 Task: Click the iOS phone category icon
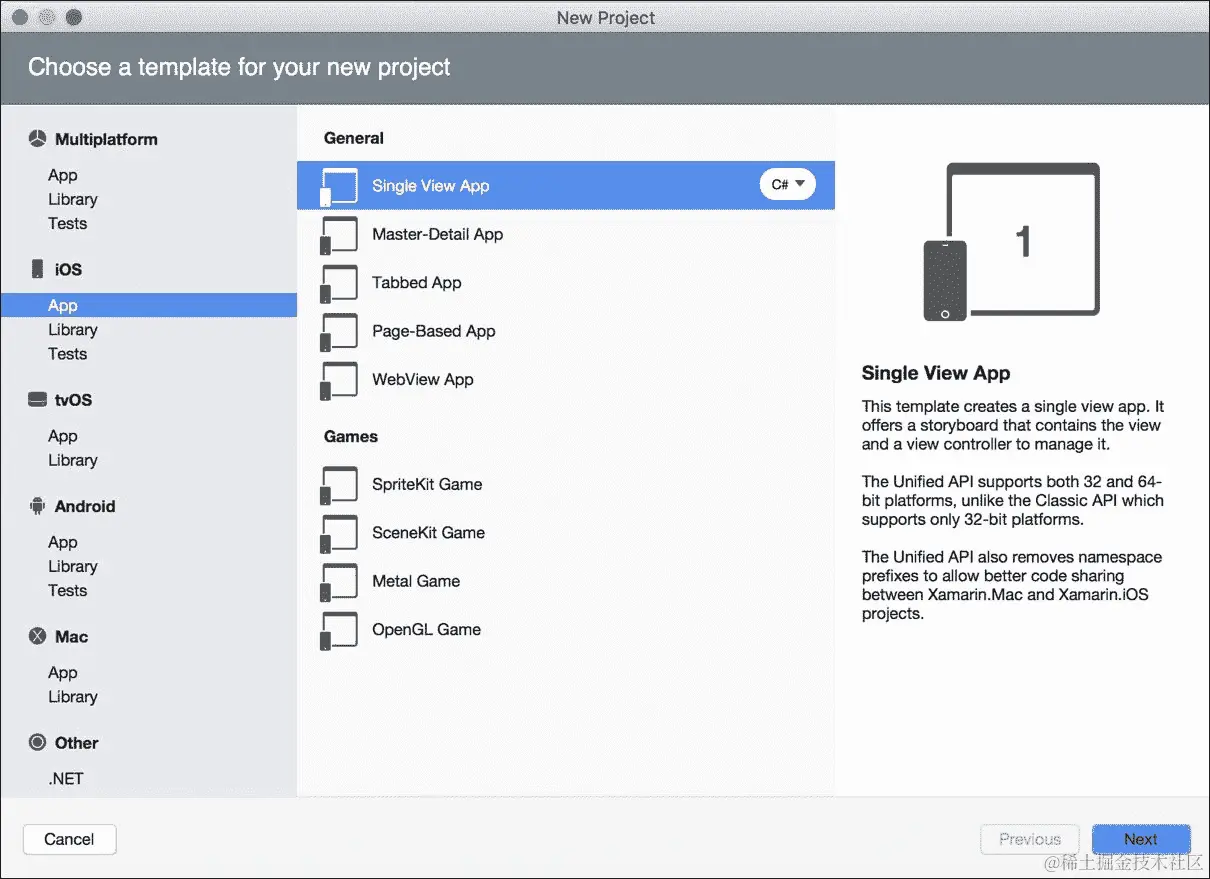click(37, 269)
